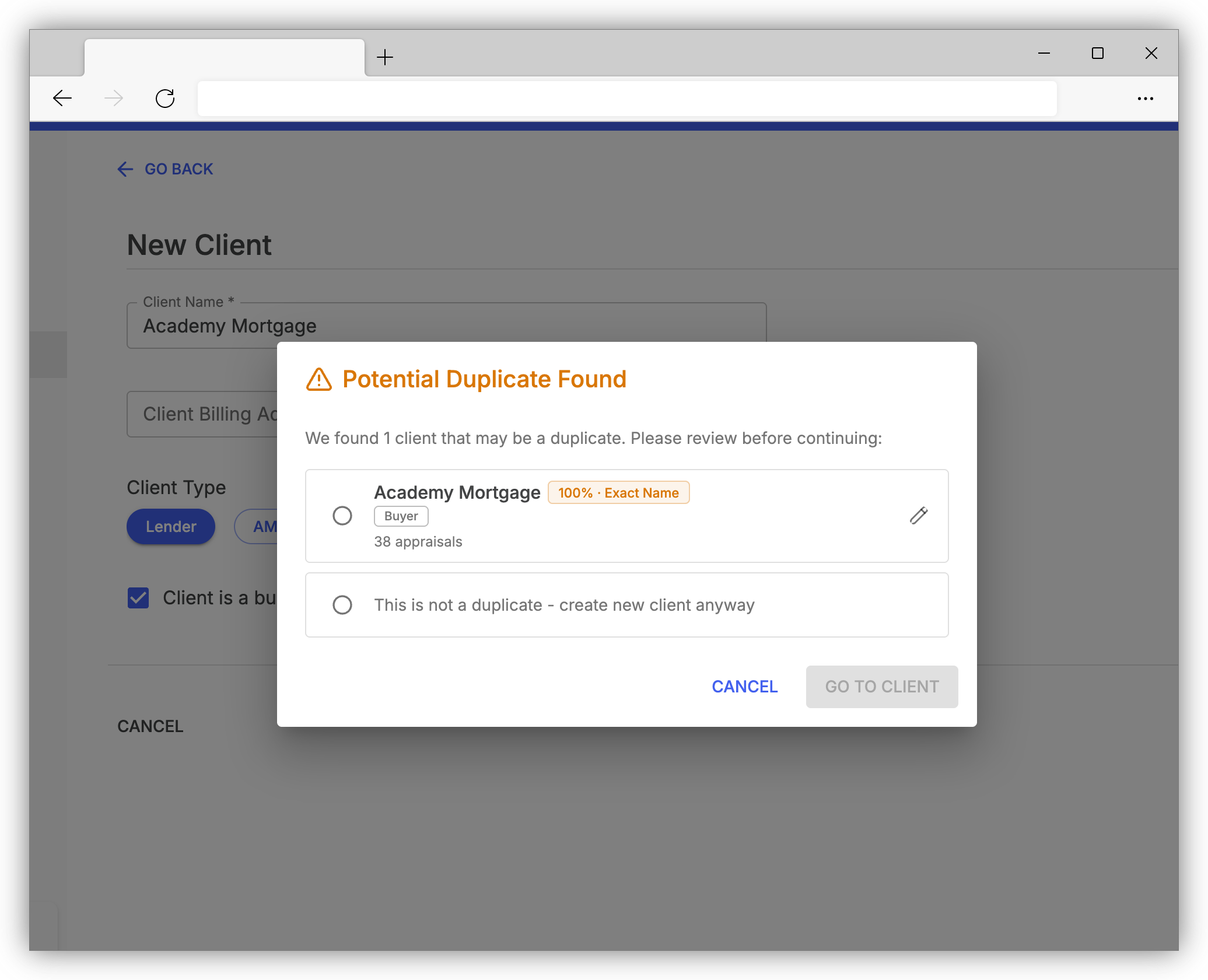Click the browser address bar
1208x980 pixels.
pos(627,99)
